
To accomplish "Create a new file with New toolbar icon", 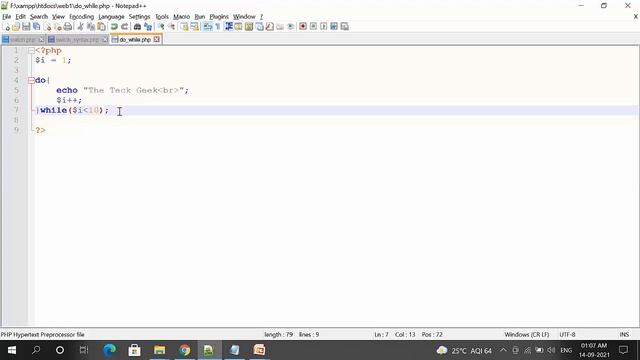I will 6,27.
